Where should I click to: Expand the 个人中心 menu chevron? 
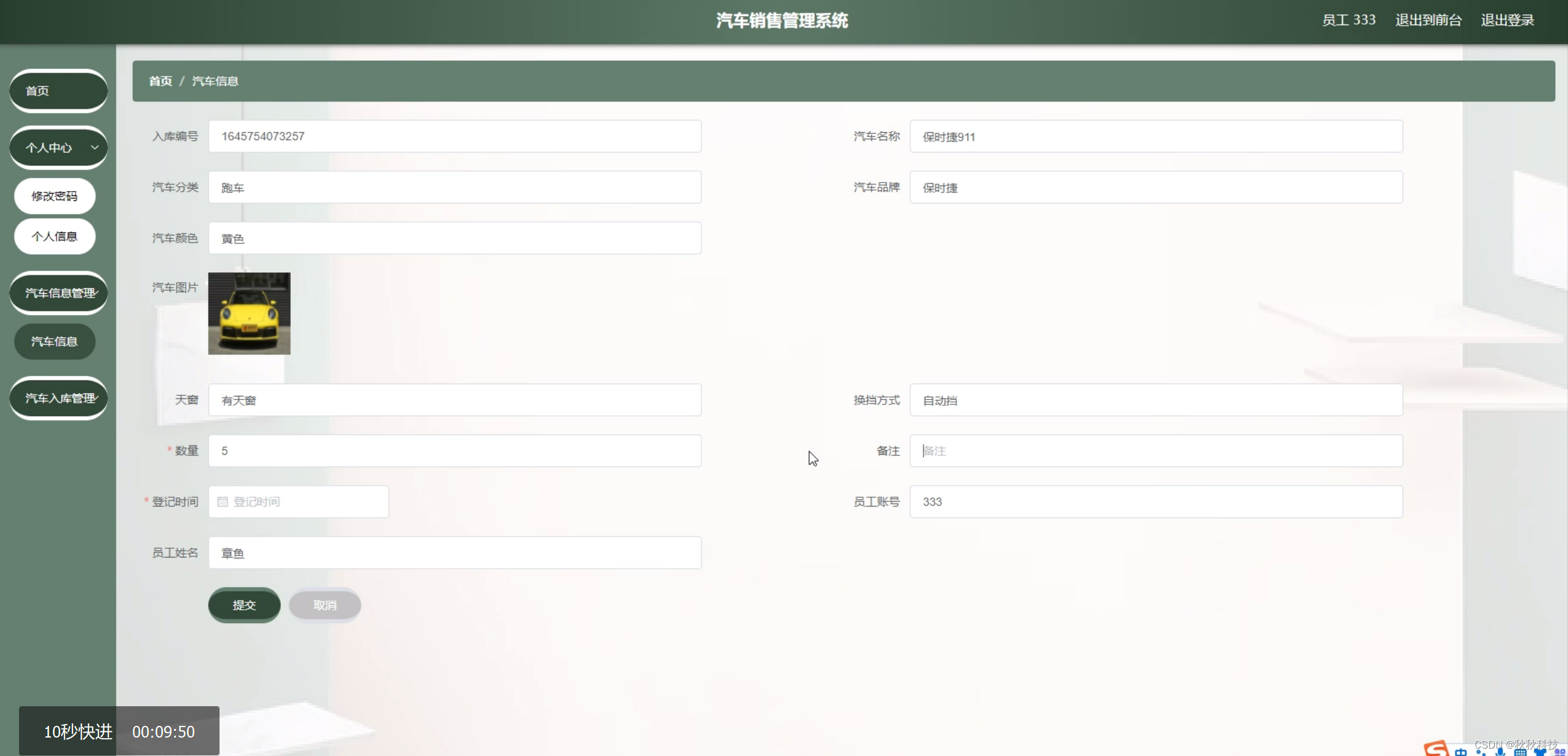pos(95,148)
